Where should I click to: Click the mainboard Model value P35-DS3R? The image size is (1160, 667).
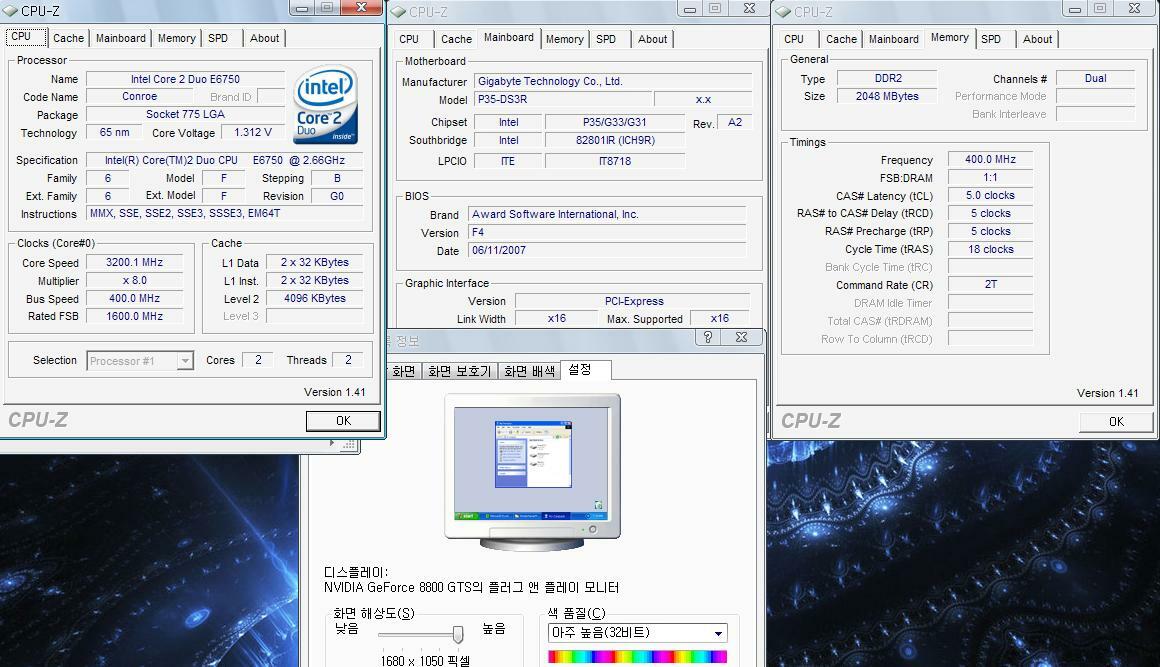coord(564,99)
